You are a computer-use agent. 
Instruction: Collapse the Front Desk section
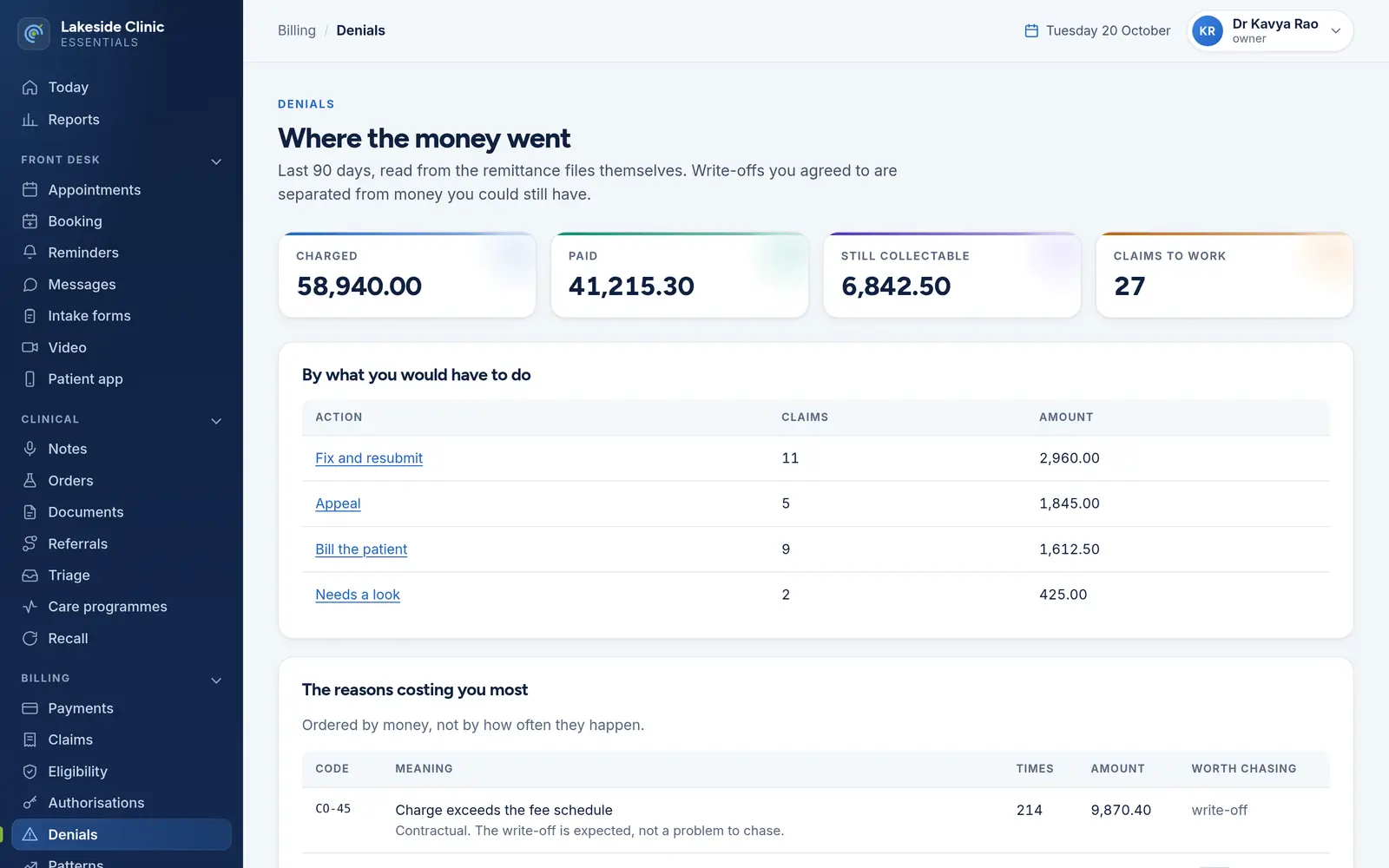pos(216,161)
